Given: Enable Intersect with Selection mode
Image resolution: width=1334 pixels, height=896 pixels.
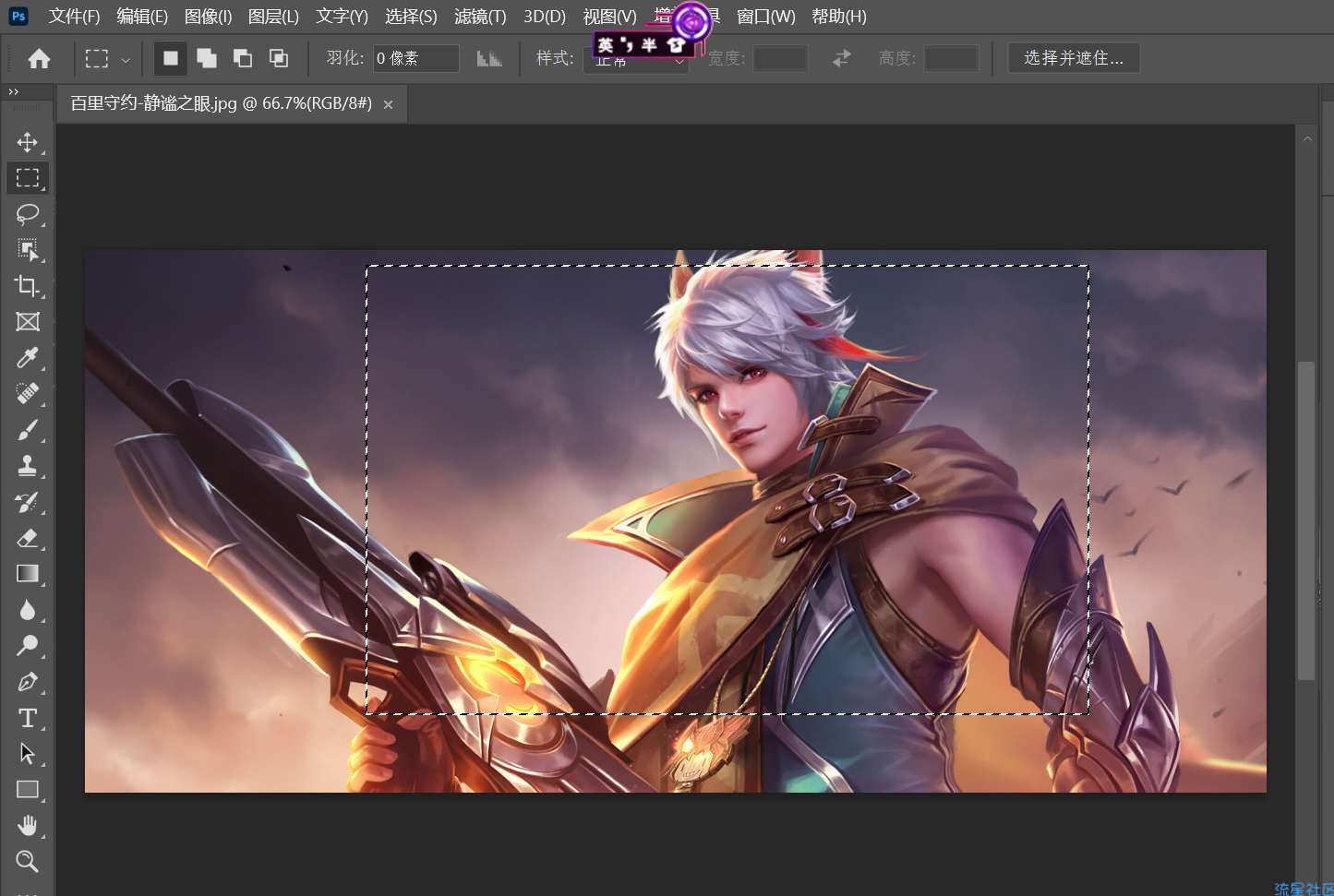Looking at the screenshot, I should (x=279, y=59).
